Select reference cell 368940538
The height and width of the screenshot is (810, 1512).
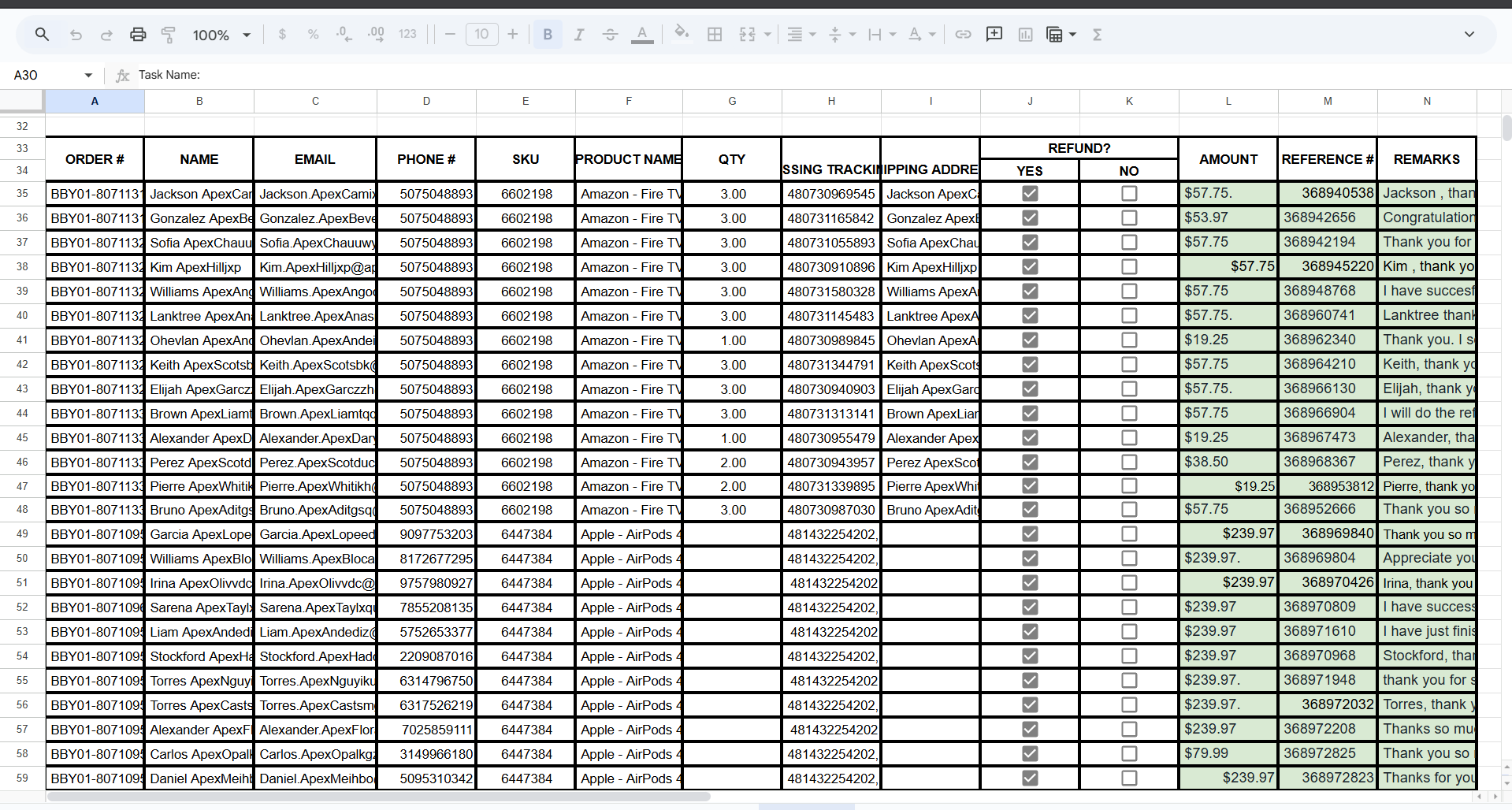pyautogui.click(x=1328, y=194)
